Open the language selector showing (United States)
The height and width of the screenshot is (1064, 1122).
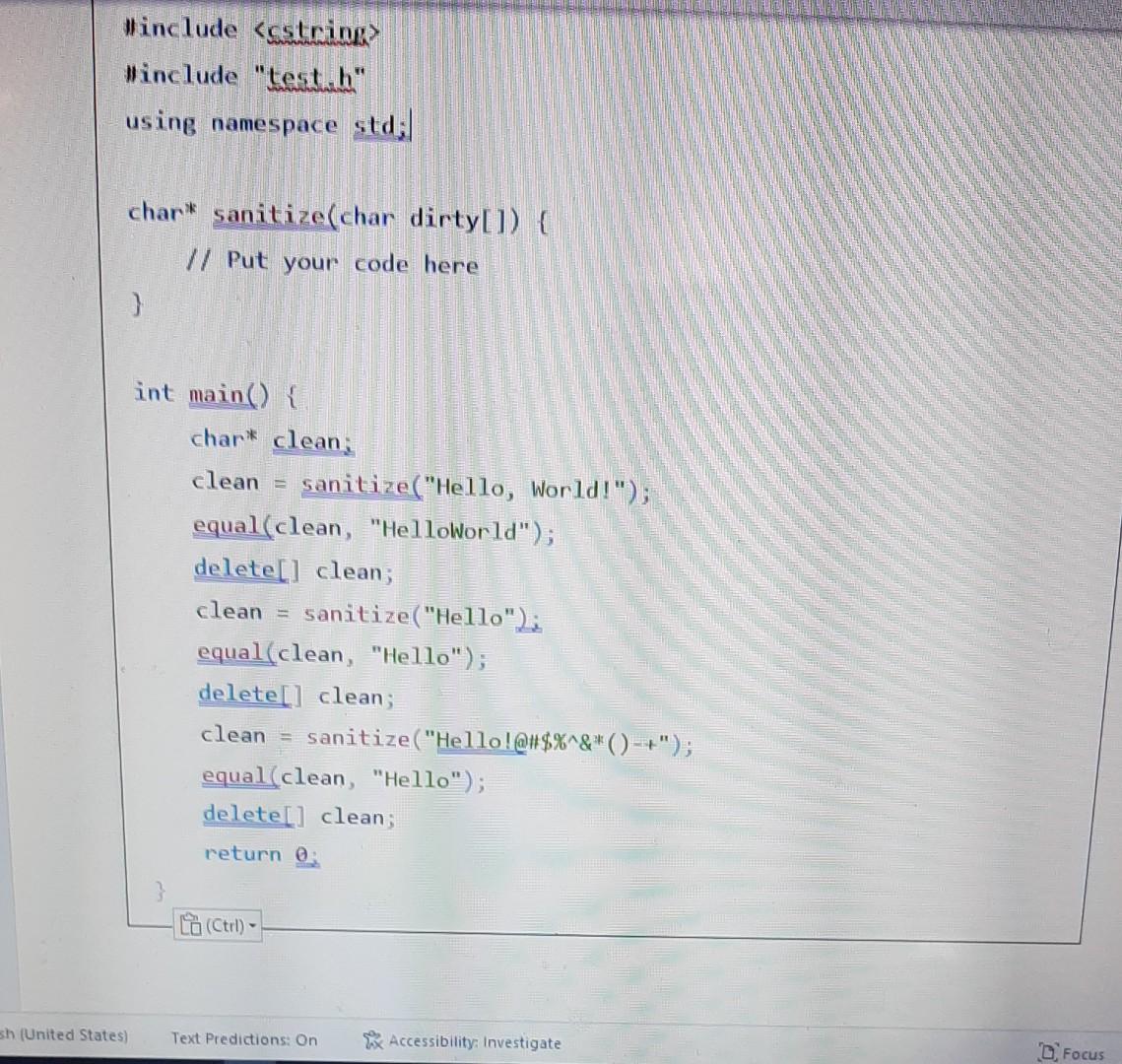64,1035
